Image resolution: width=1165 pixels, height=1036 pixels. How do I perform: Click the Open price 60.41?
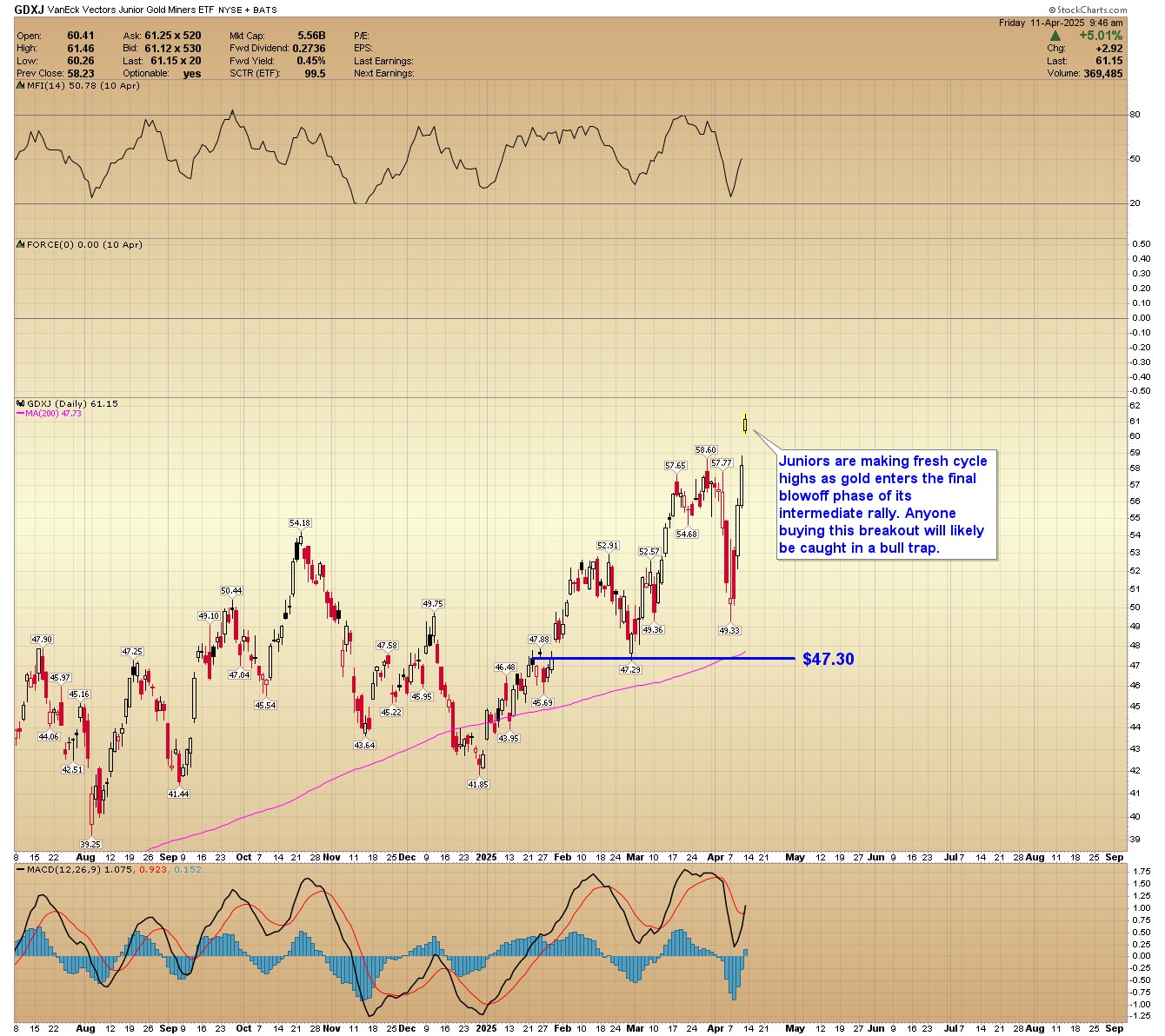tap(81, 36)
